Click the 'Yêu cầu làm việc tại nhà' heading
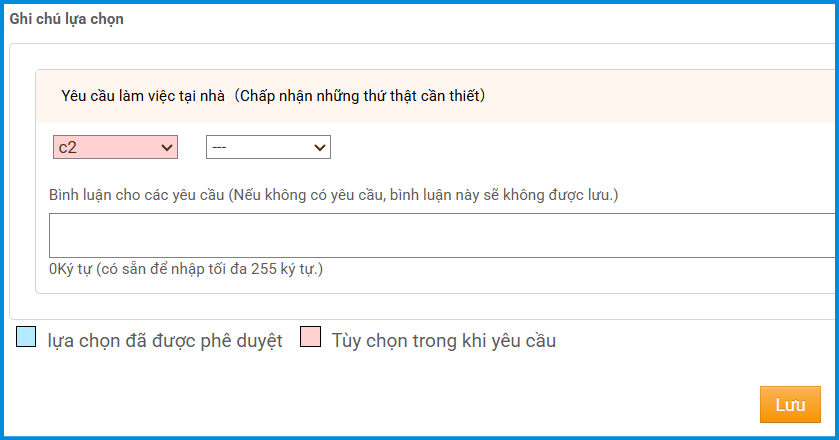 pyautogui.click(x=142, y=96)
